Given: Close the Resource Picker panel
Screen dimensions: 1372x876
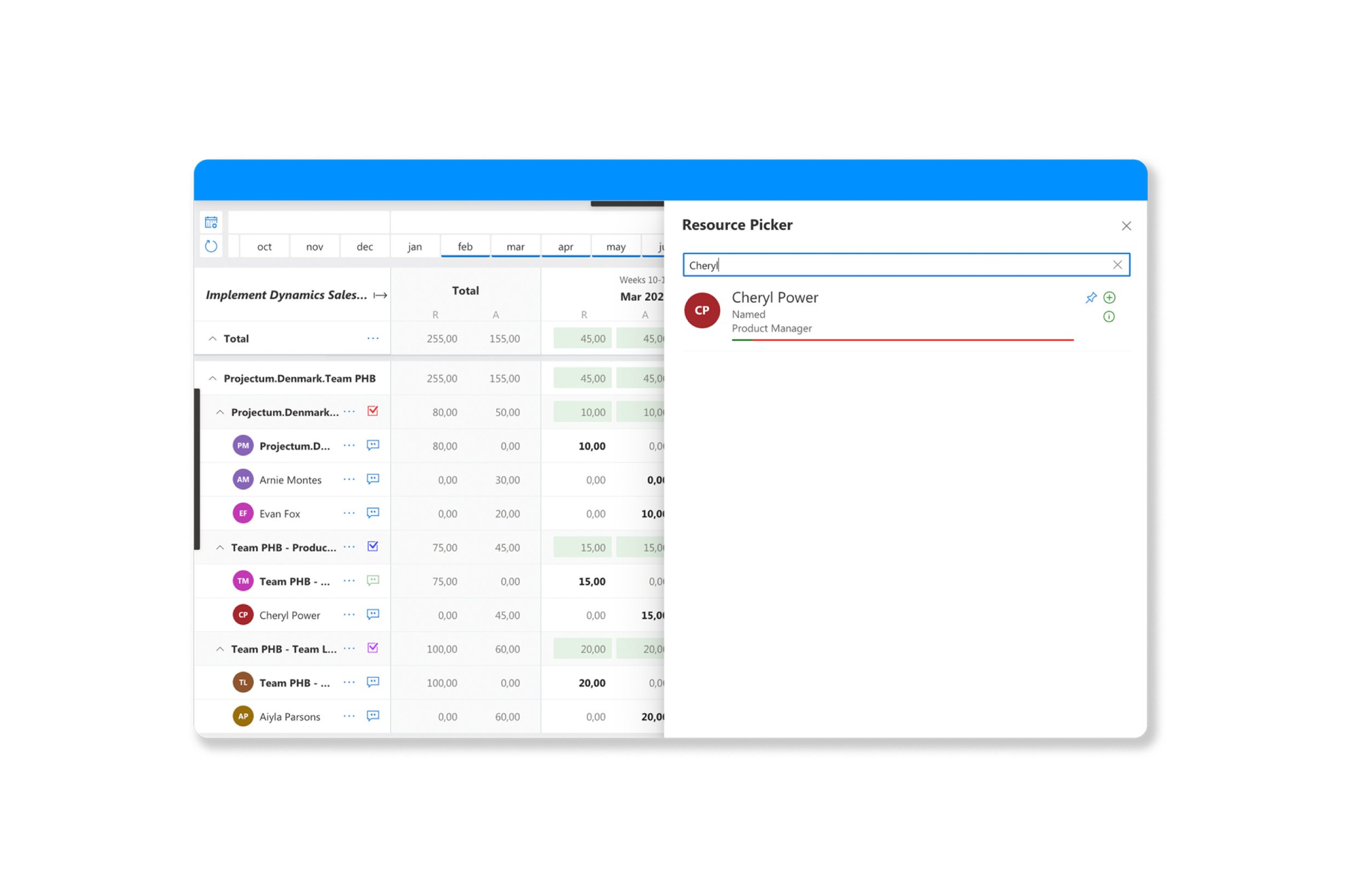Looking at the screenshot, I should point(1126,226).
